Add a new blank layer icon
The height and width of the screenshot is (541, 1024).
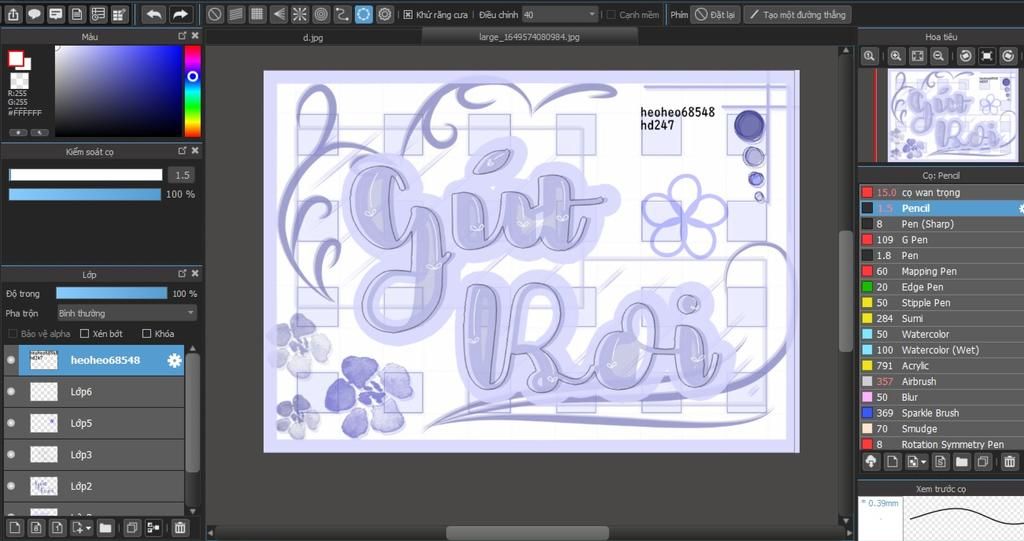tap(15, 527)
